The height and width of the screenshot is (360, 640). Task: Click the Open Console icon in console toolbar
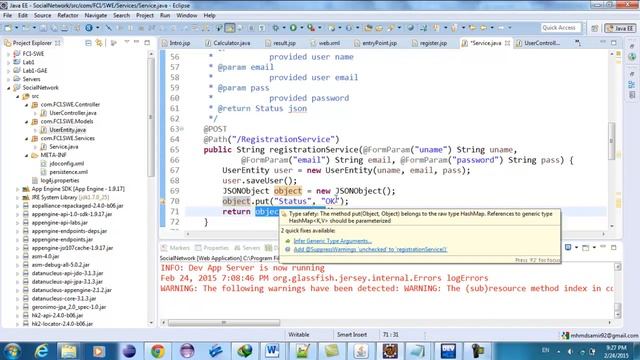click(x=585, y=247)
